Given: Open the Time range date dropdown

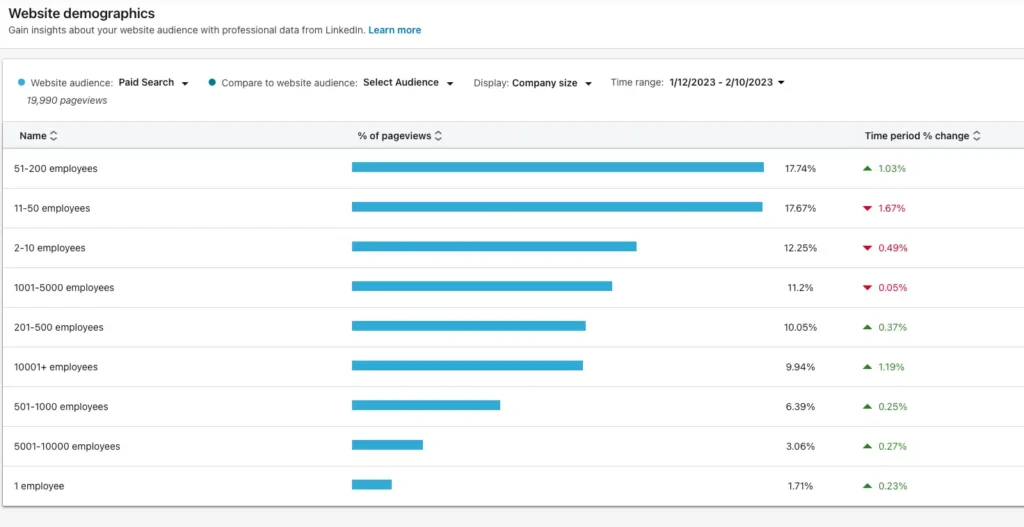Looking at the screenshot, I should [x=726, y=83].
